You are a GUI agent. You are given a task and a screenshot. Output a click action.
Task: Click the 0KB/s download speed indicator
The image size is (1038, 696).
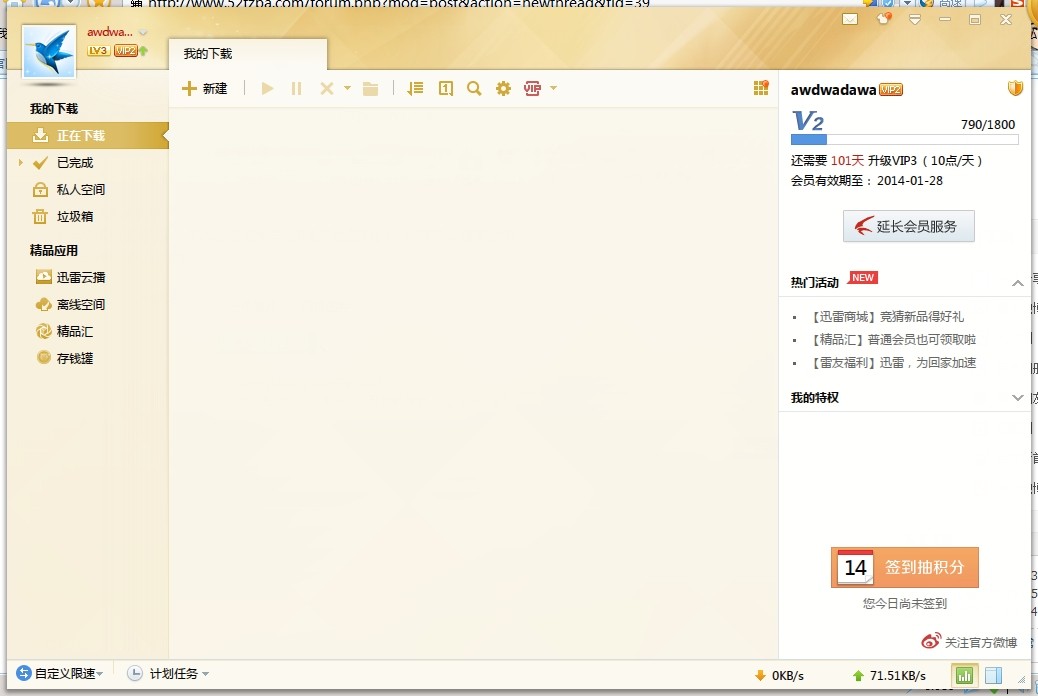click(x=779, y=675)
